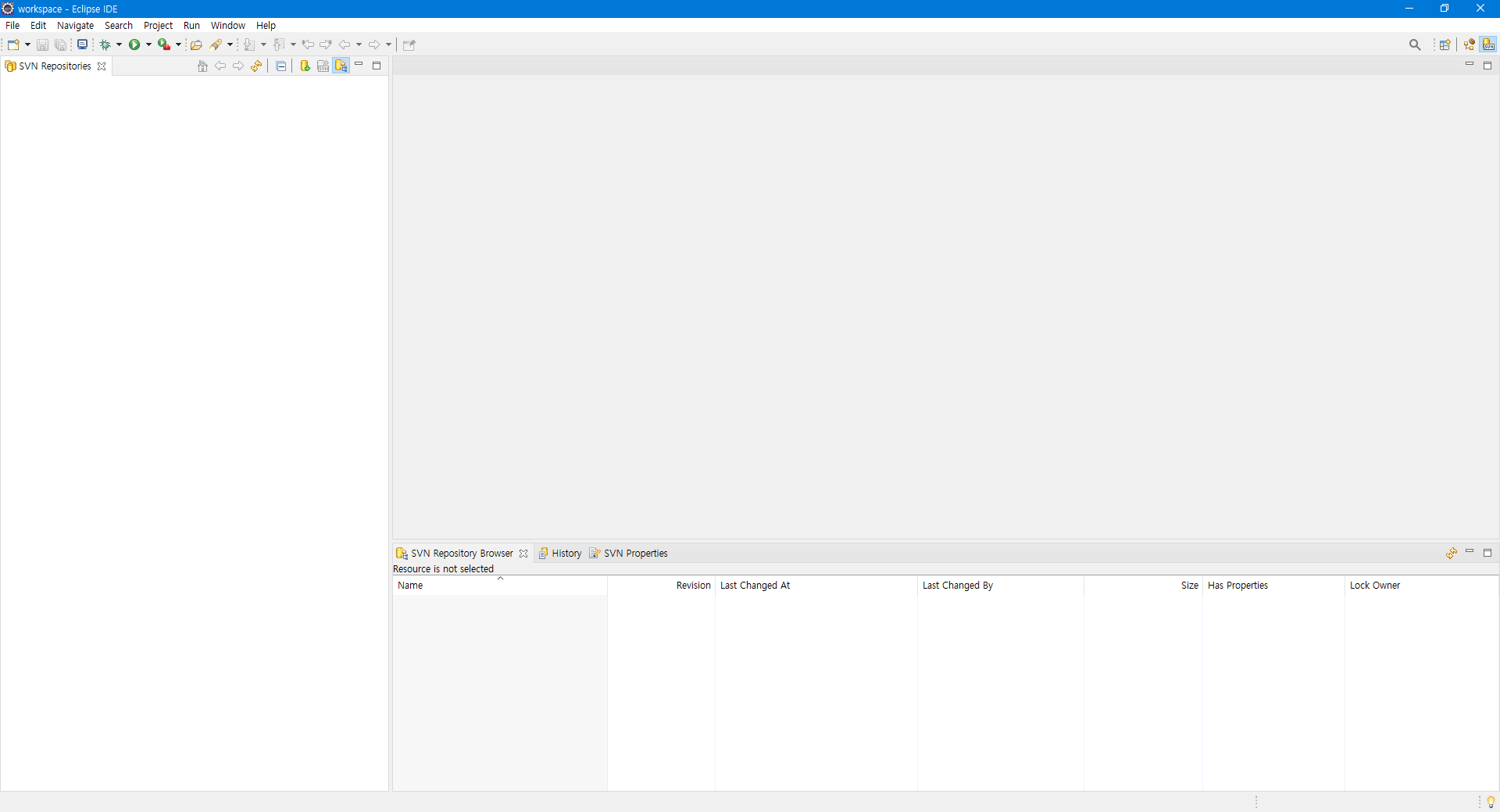Click Collapse All in SVN Repositories
Image resolution: width=1500 pixels, height=812 pixels.
coord(281,66)
